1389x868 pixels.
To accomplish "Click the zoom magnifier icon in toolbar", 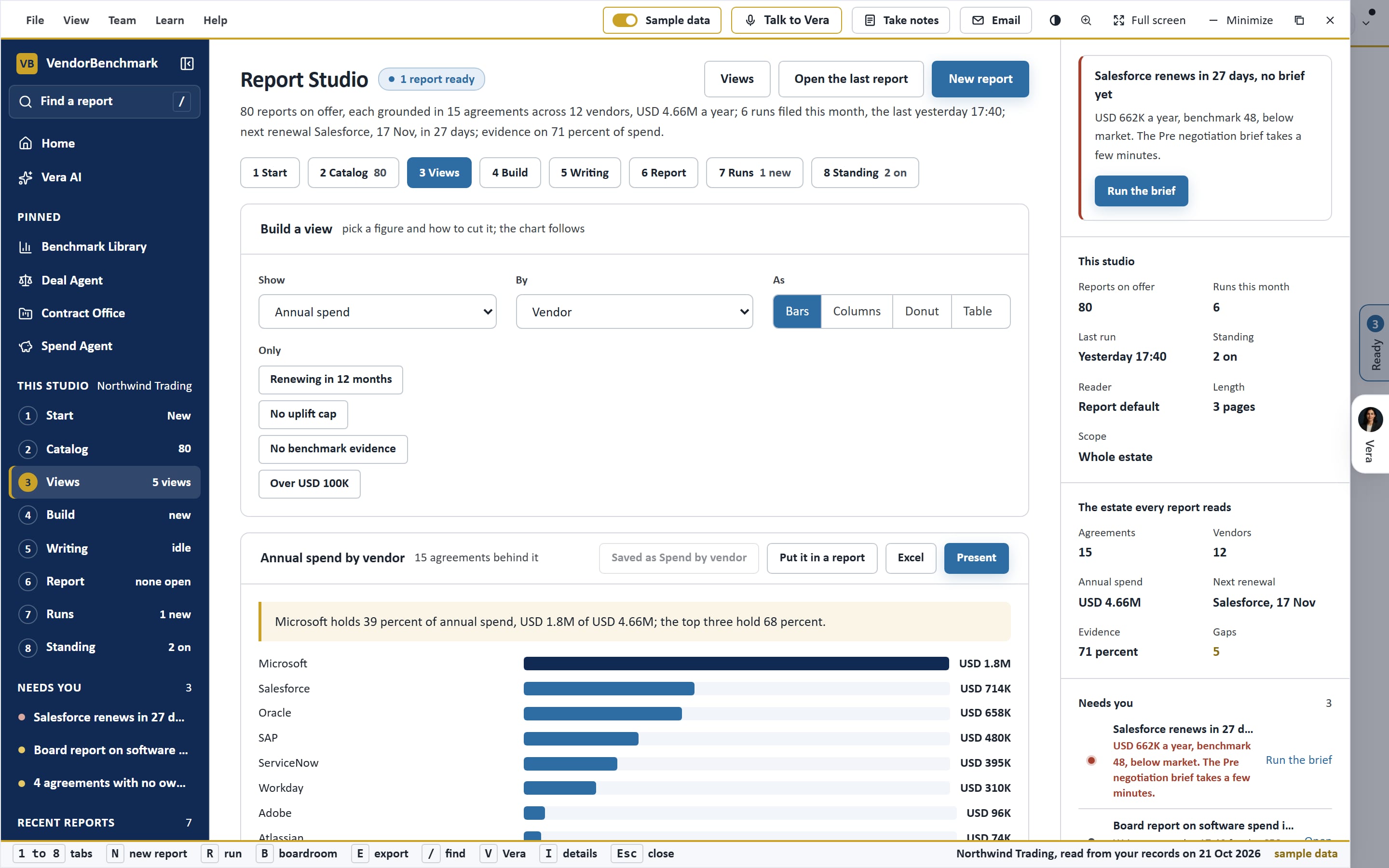I will [x=1086, y=20].
